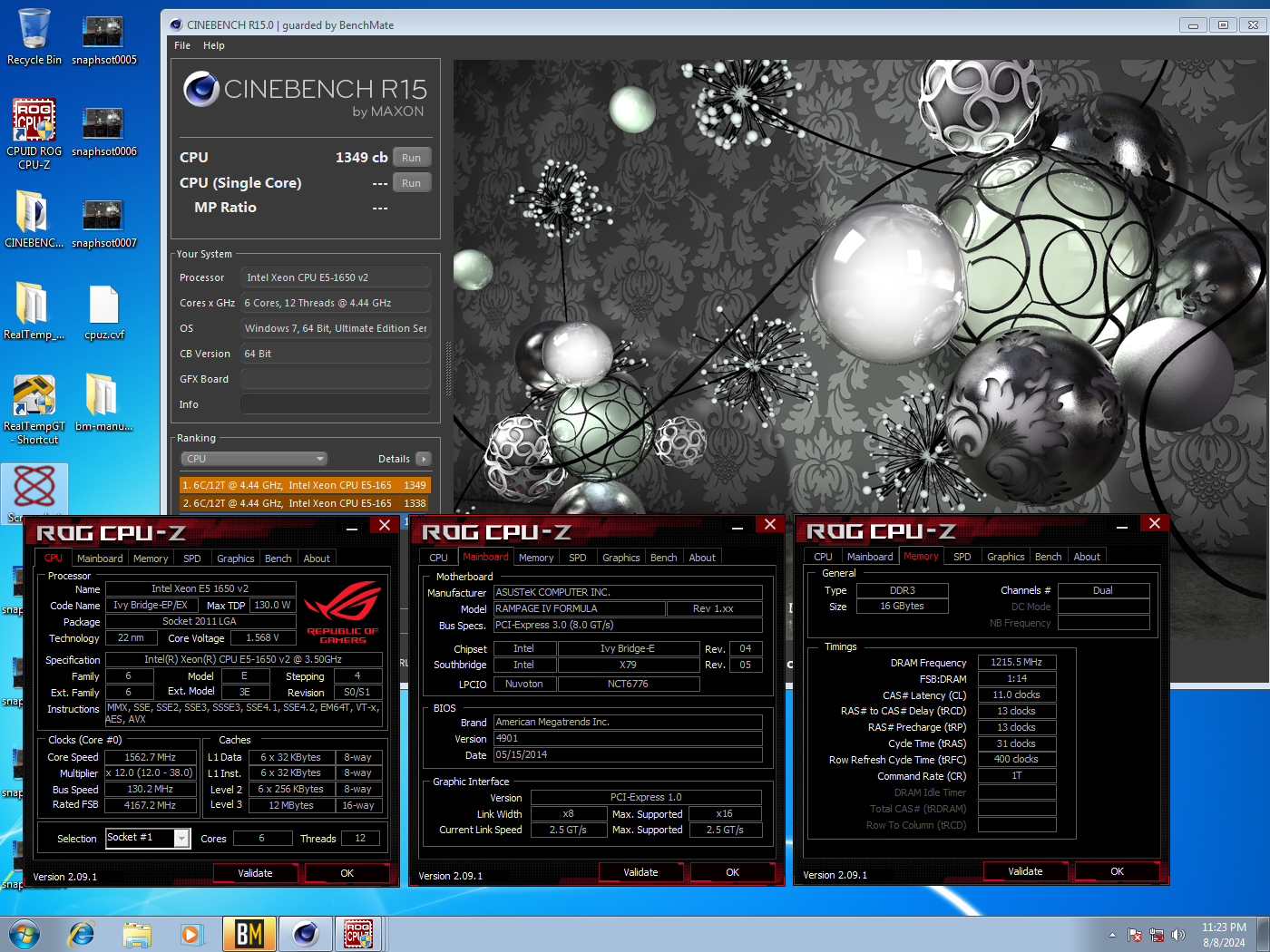
Task: Click DRAM Frequency value 1215.5 MHz
Action: tap(1017, 663)
